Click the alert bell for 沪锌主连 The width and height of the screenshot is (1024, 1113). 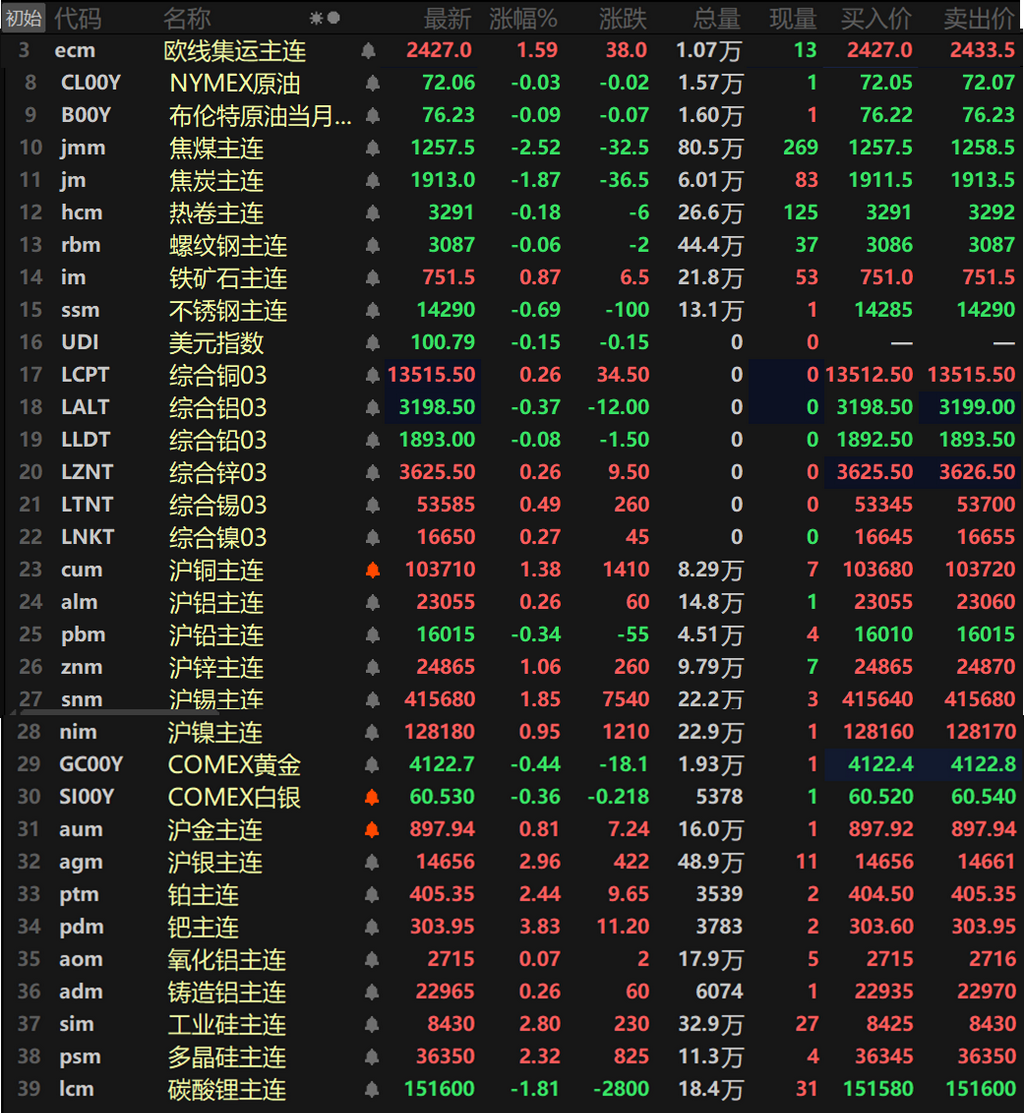coord(373,667)
